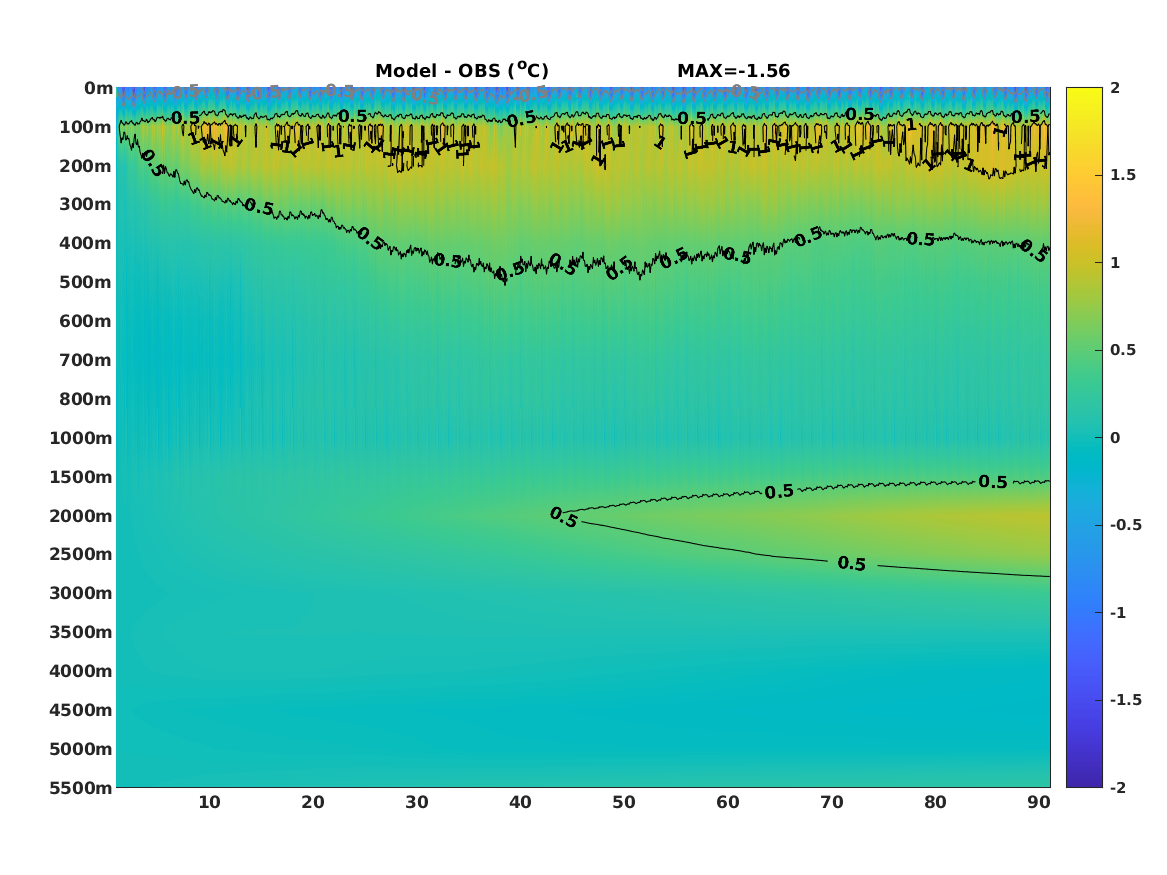The height and width of the screenshot is (875, 1167).
Task: Pick the x-axis tick label '40'
Action: coord(520,802)
